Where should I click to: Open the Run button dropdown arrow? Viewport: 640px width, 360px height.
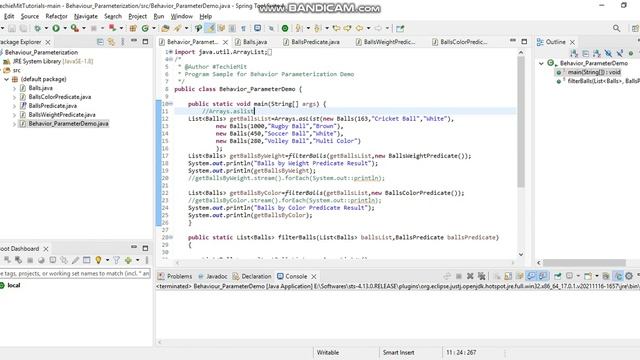(65, 28)
